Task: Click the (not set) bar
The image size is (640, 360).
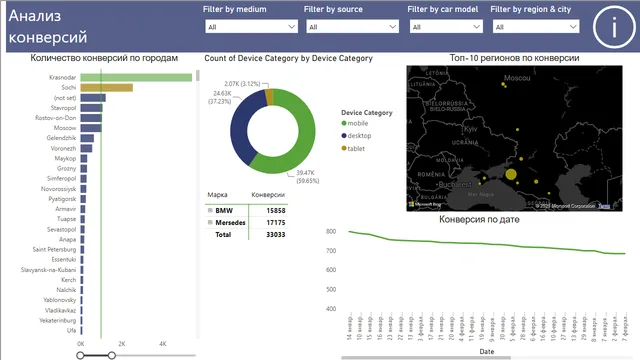Action: pyautogui.click(x=93, y=98)
